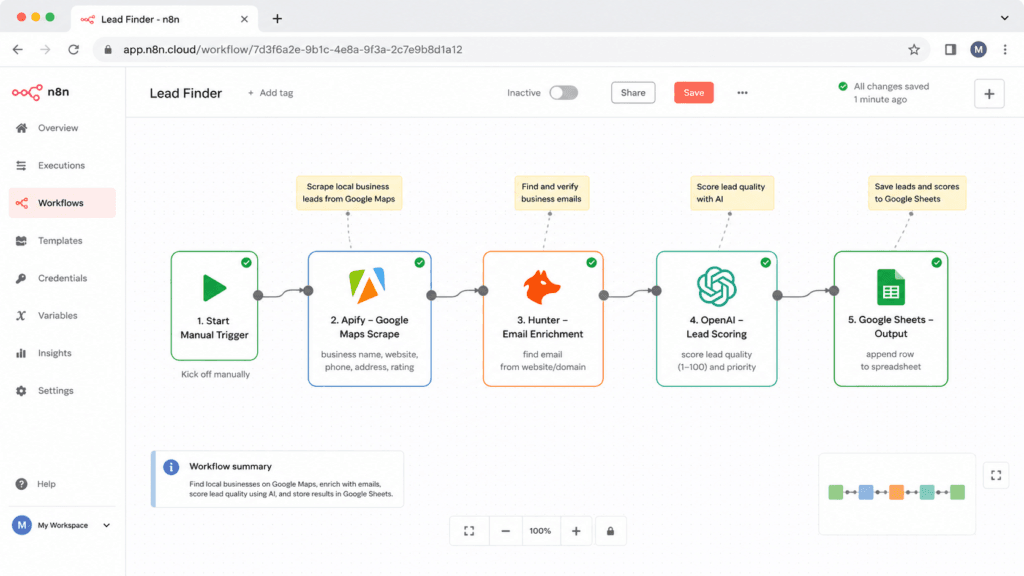
Task: Click the 'Workflow summary' heading
Action: coord(231,466)
